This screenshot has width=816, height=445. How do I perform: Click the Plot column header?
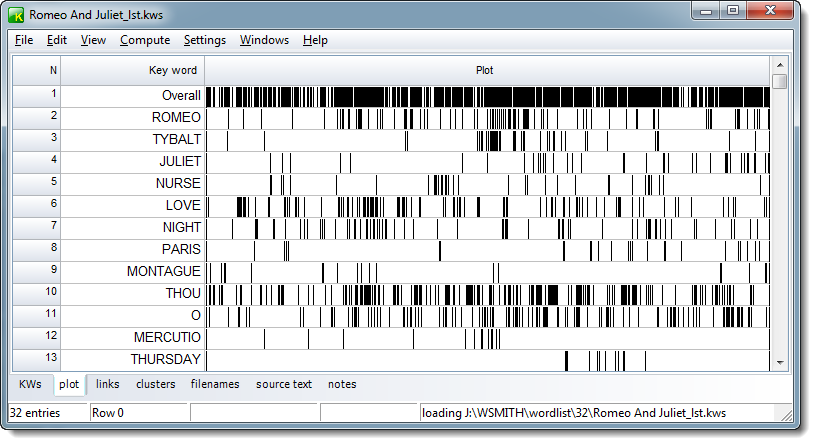[x=485, y=70]
